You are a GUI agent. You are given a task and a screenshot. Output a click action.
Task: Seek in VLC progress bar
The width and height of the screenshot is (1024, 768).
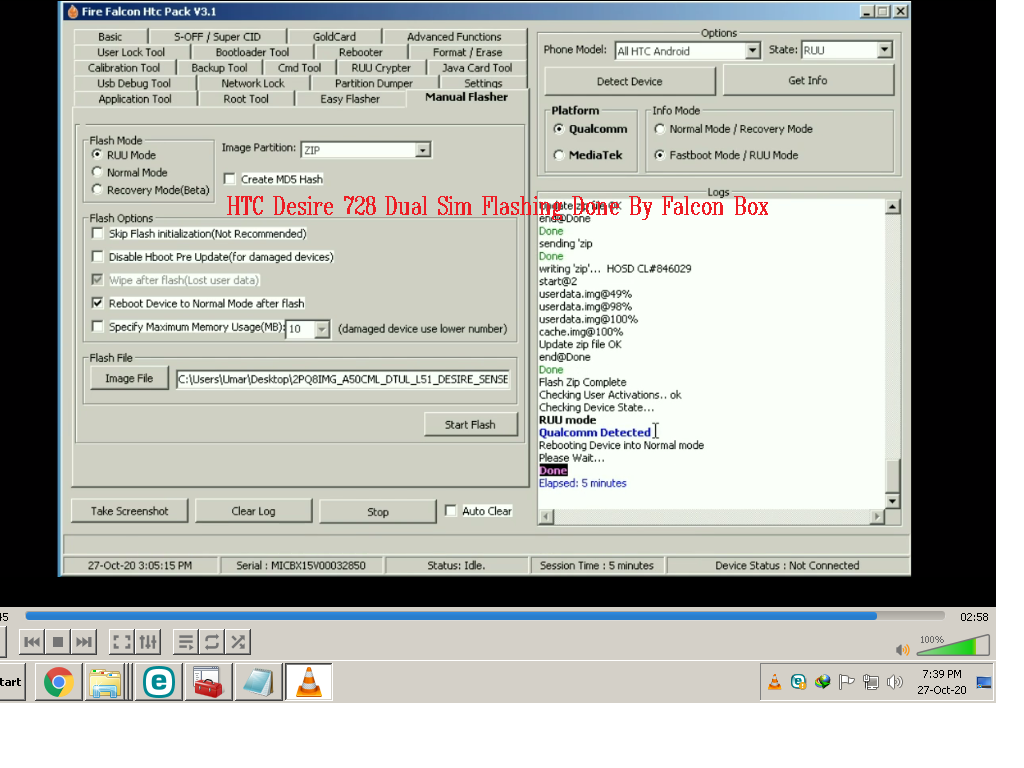click(485, 615)
